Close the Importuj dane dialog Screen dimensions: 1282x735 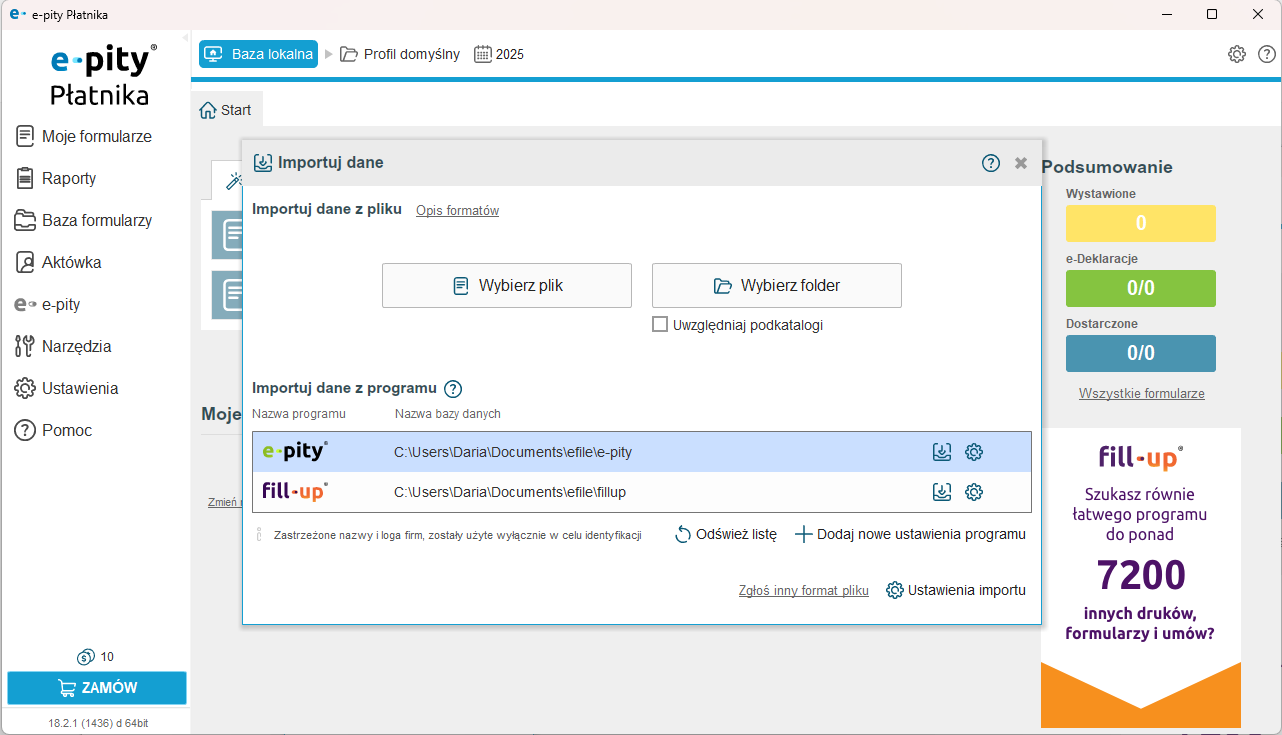click(1021, 163)
